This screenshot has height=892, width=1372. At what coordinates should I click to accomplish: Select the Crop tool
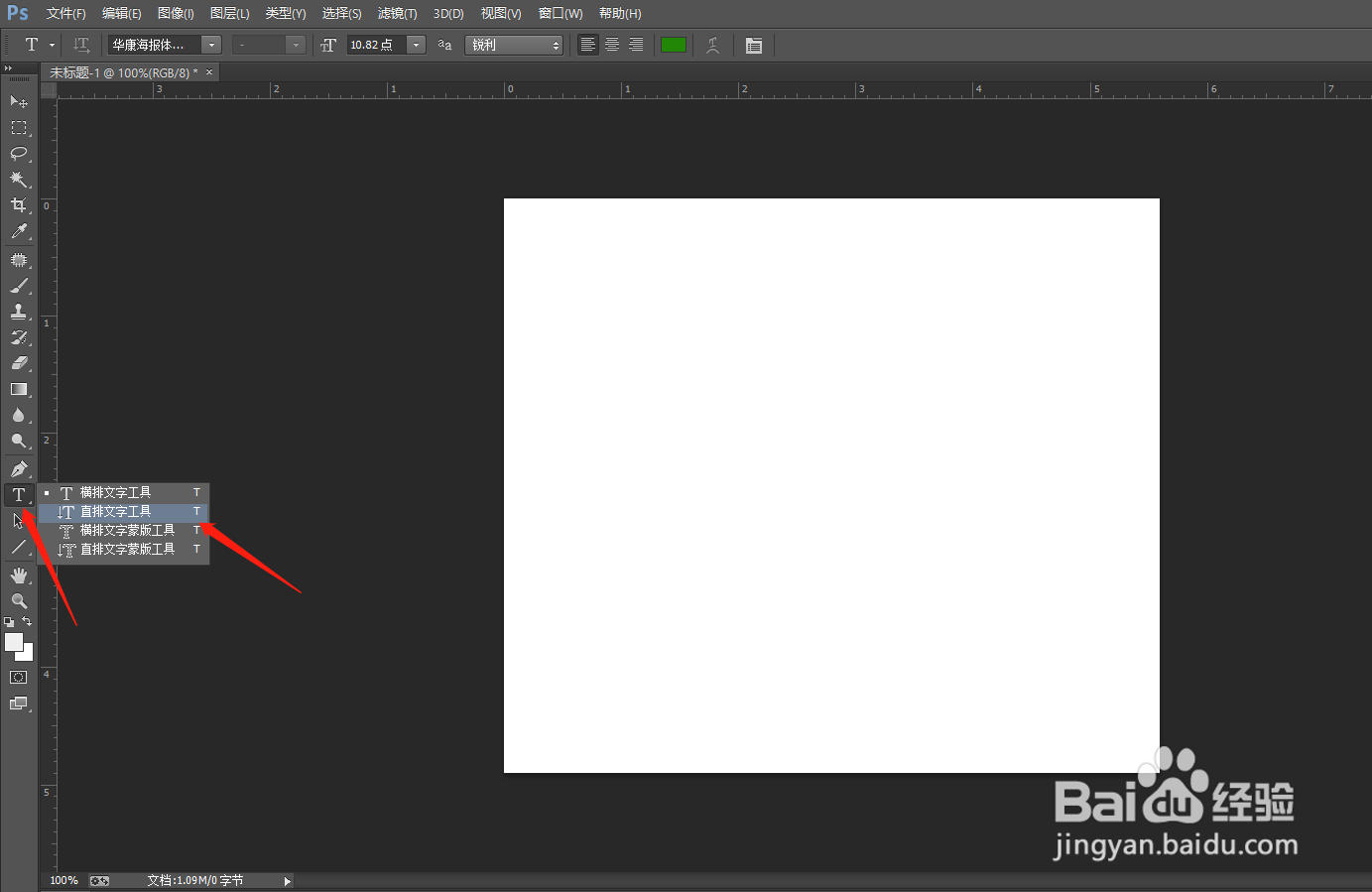pyautogui.click(x=19, y=205)
